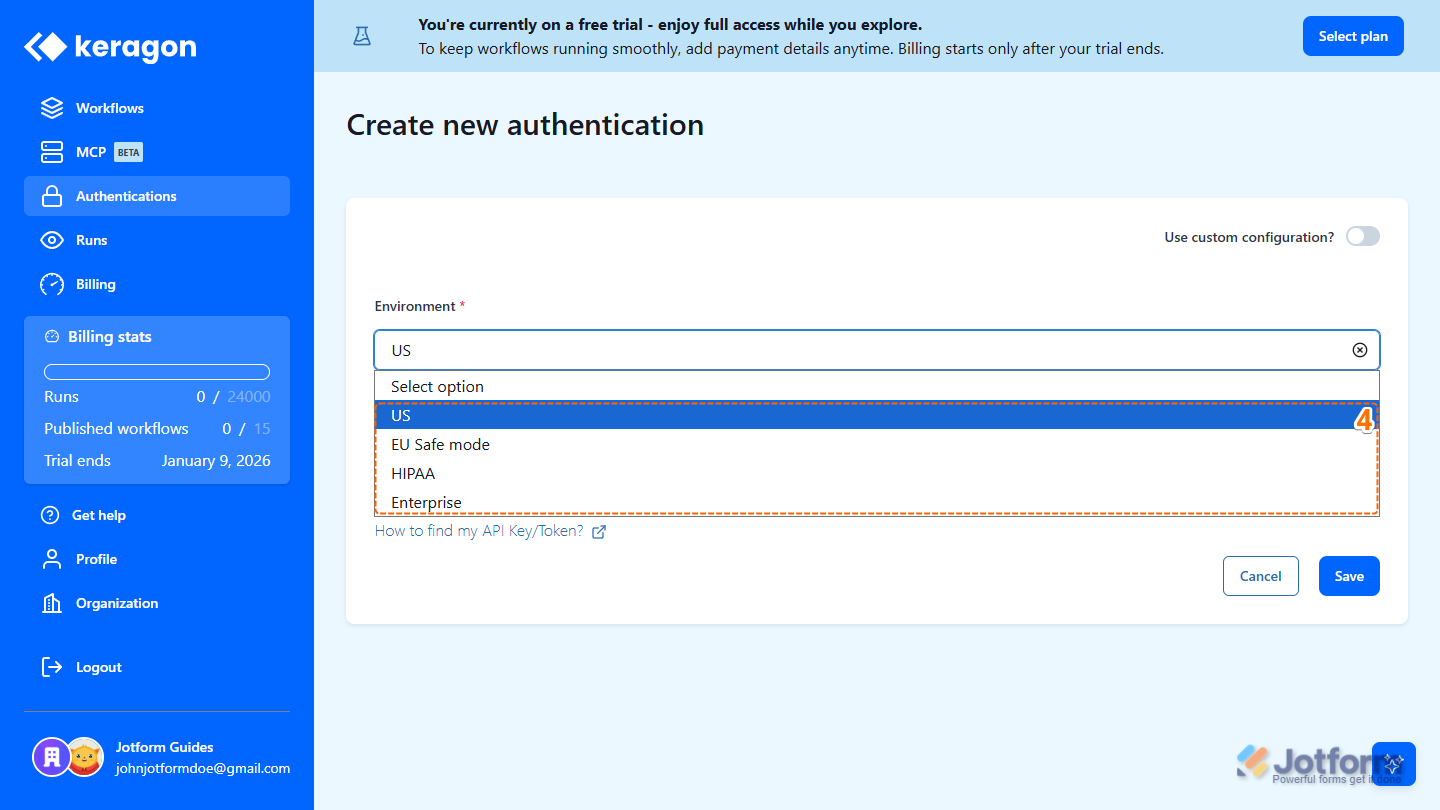This screenshot has height=810, width=1440.
Task: Select the EU Safe mode environment option
Action: pos(440,444)
